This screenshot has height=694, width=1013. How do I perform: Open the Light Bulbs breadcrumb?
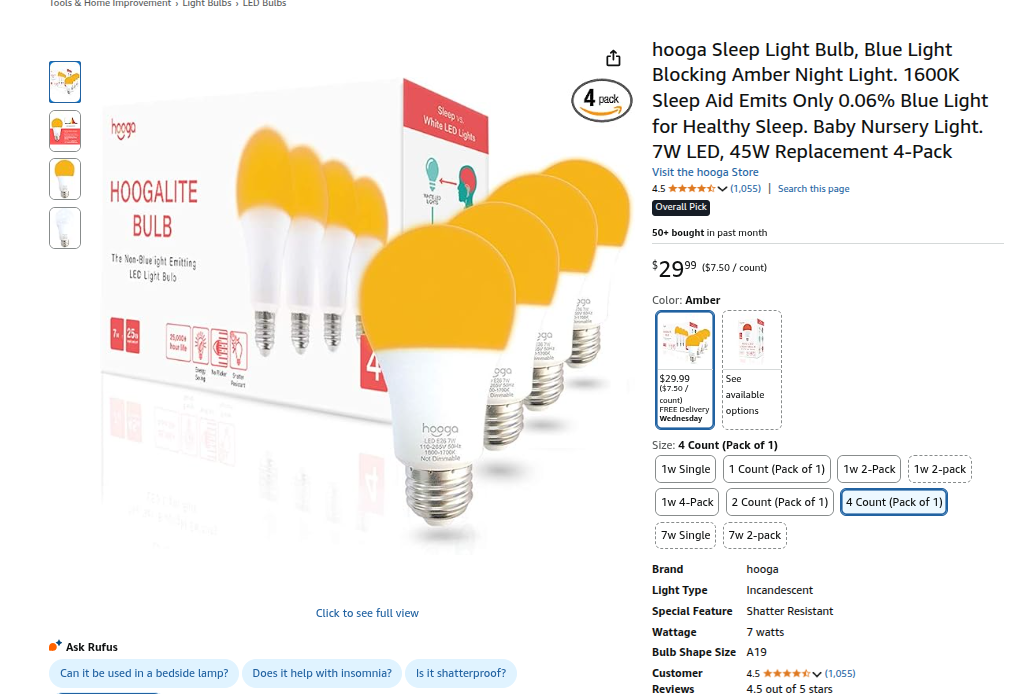coord(207,4)
